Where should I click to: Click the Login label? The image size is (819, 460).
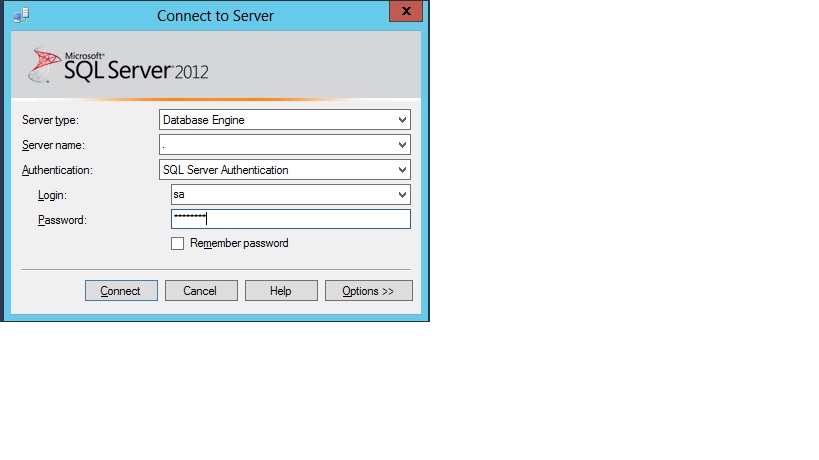pyautogui.click(x=52, y=195)
